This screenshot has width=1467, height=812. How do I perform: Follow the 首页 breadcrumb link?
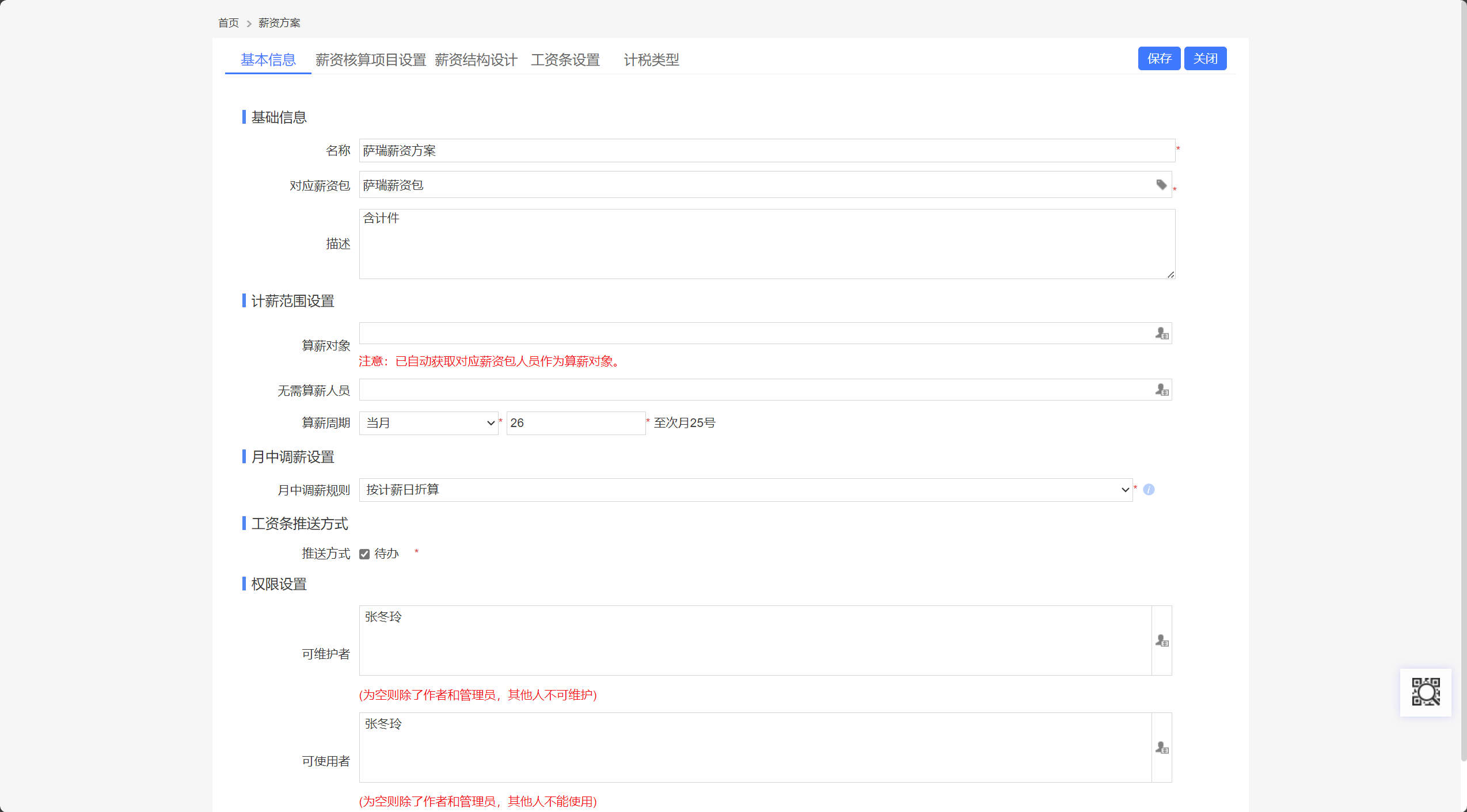[228, 23]
